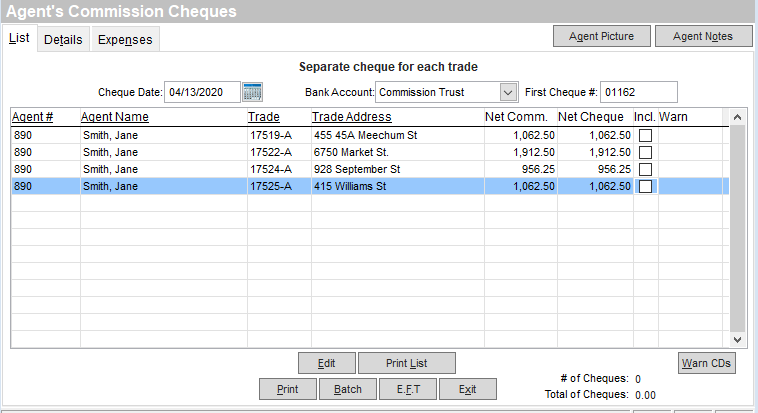Click the Batch button
758x413 pixels.
348,389
